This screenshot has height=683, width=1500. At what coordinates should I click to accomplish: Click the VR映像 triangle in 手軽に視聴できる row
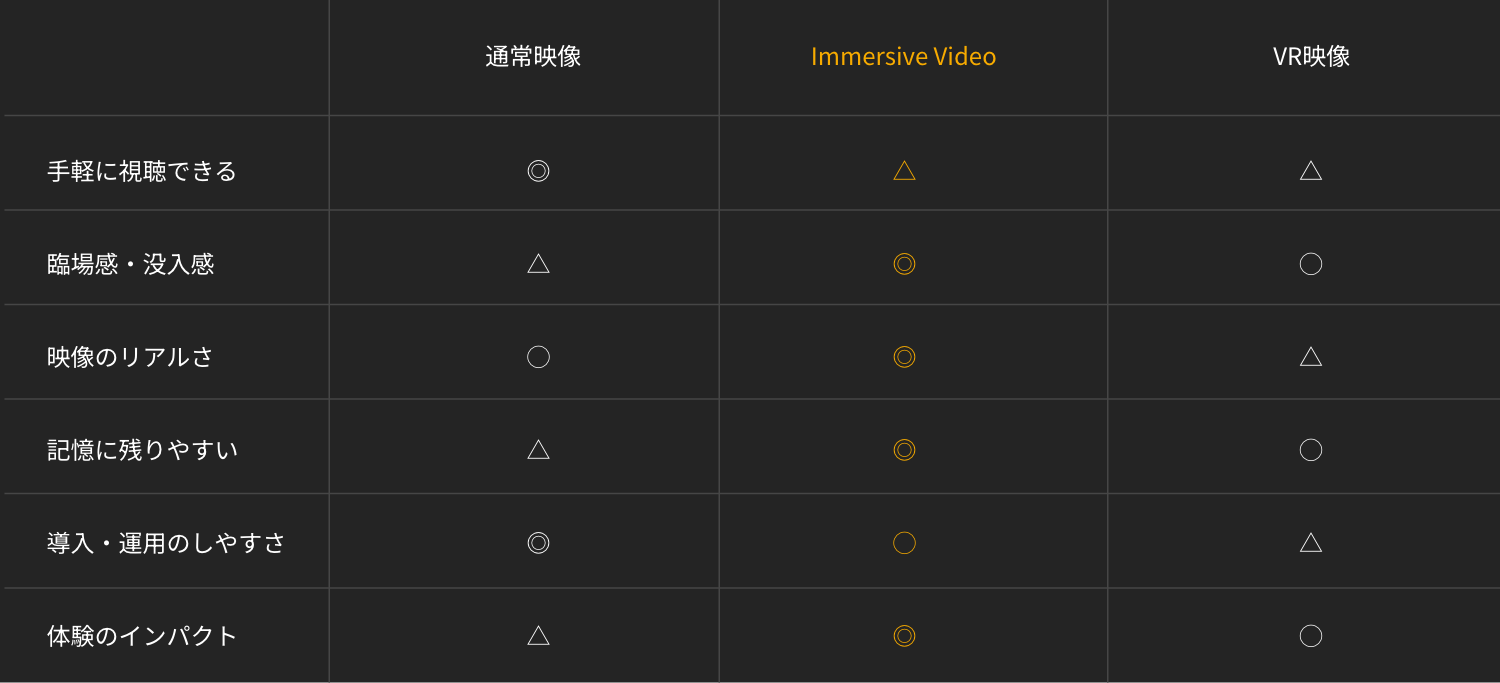(1311, 170)
